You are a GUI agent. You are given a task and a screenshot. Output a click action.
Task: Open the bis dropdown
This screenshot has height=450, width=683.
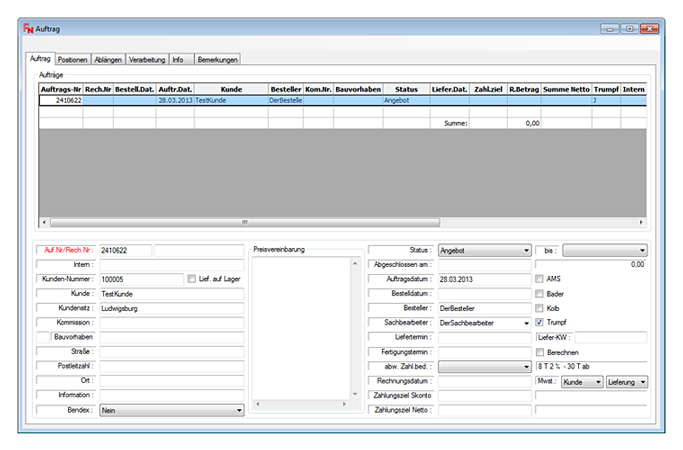tap(605, 250)
